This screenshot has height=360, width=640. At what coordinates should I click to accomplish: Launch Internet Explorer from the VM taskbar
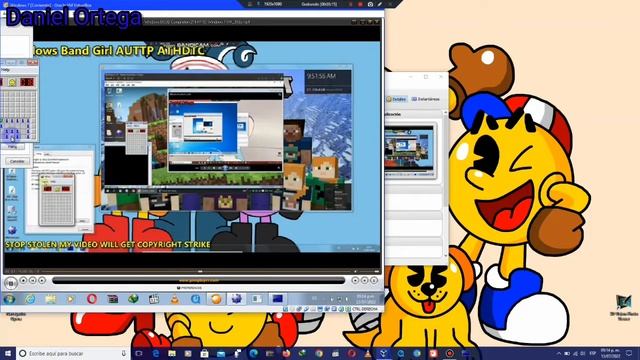coord(30,299)
